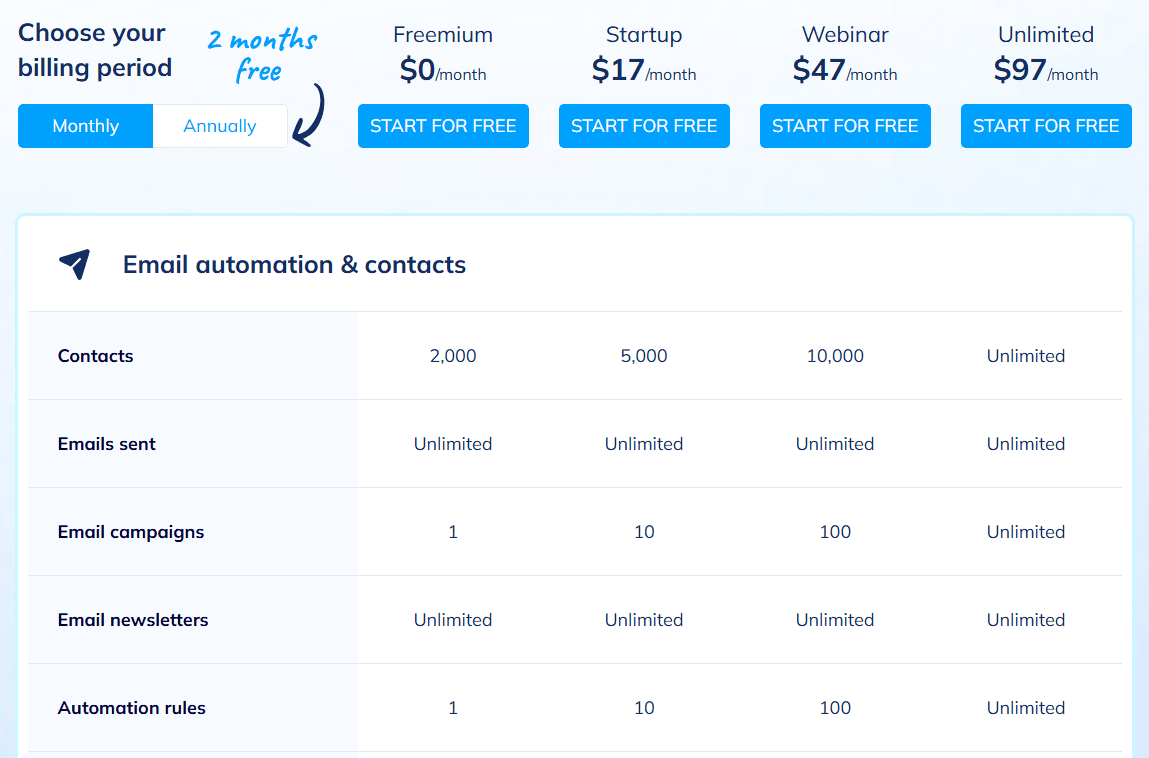Start for free on Startup plan
This screenshot has width=1149, height=758.
click(644, 126)
